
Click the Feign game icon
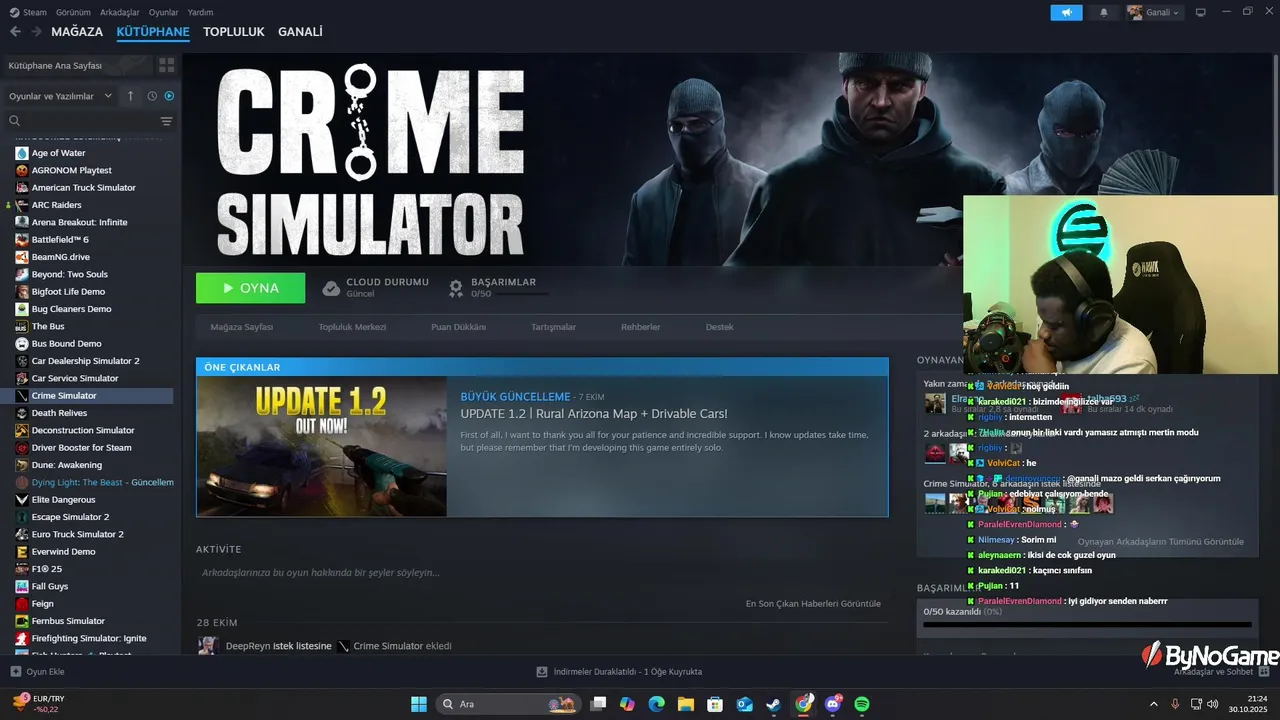tap(22, 604)
